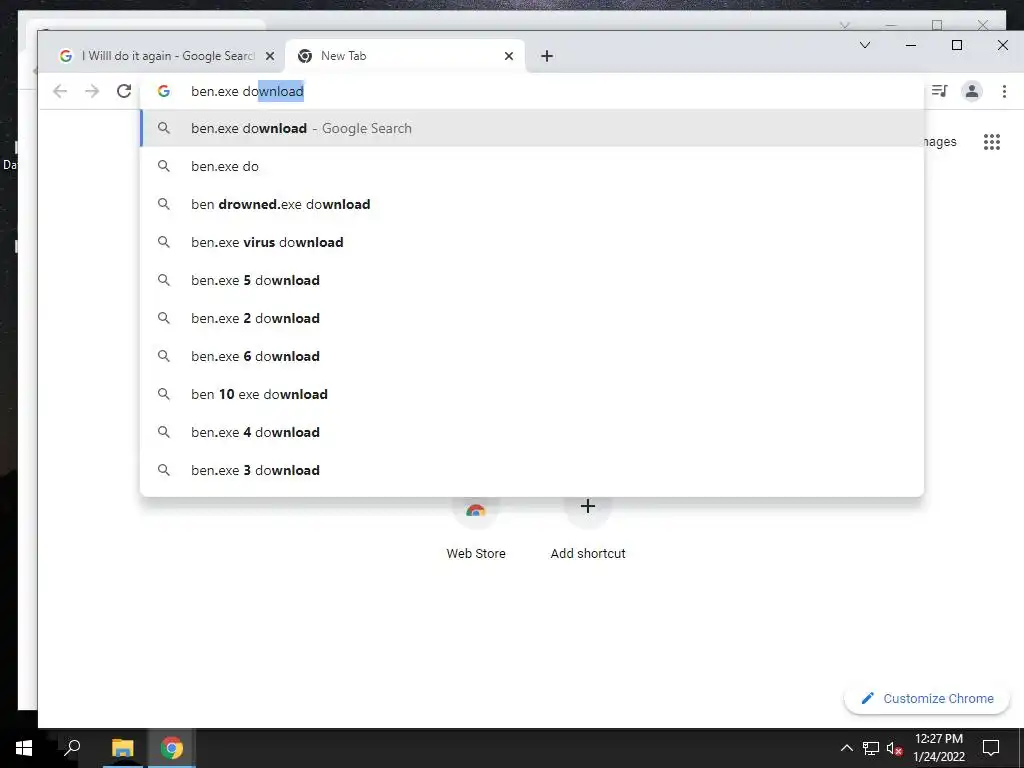This screenshot has height=768, width=1024.
Task: Select 'ben.exe virus download' suggestion
Action: [x=532, y=242]
